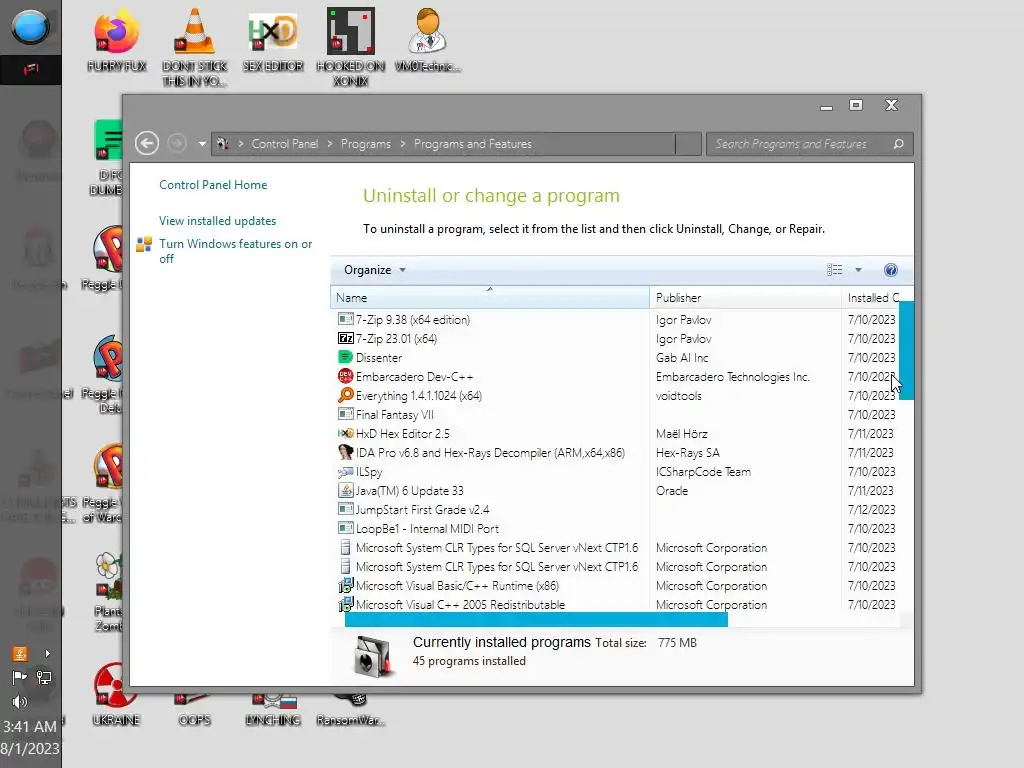Viewport: 1024px width, 768px height.
Task: Click the IDA Pro program icon
Action: (x=345, y=452)
